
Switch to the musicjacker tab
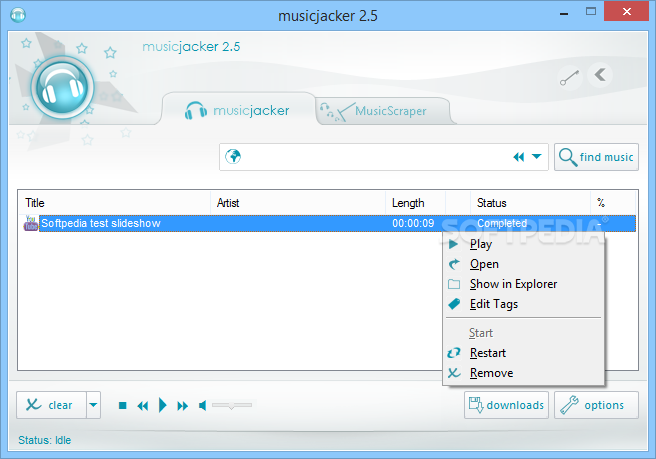pyautogui.click(x=238, y=110)
